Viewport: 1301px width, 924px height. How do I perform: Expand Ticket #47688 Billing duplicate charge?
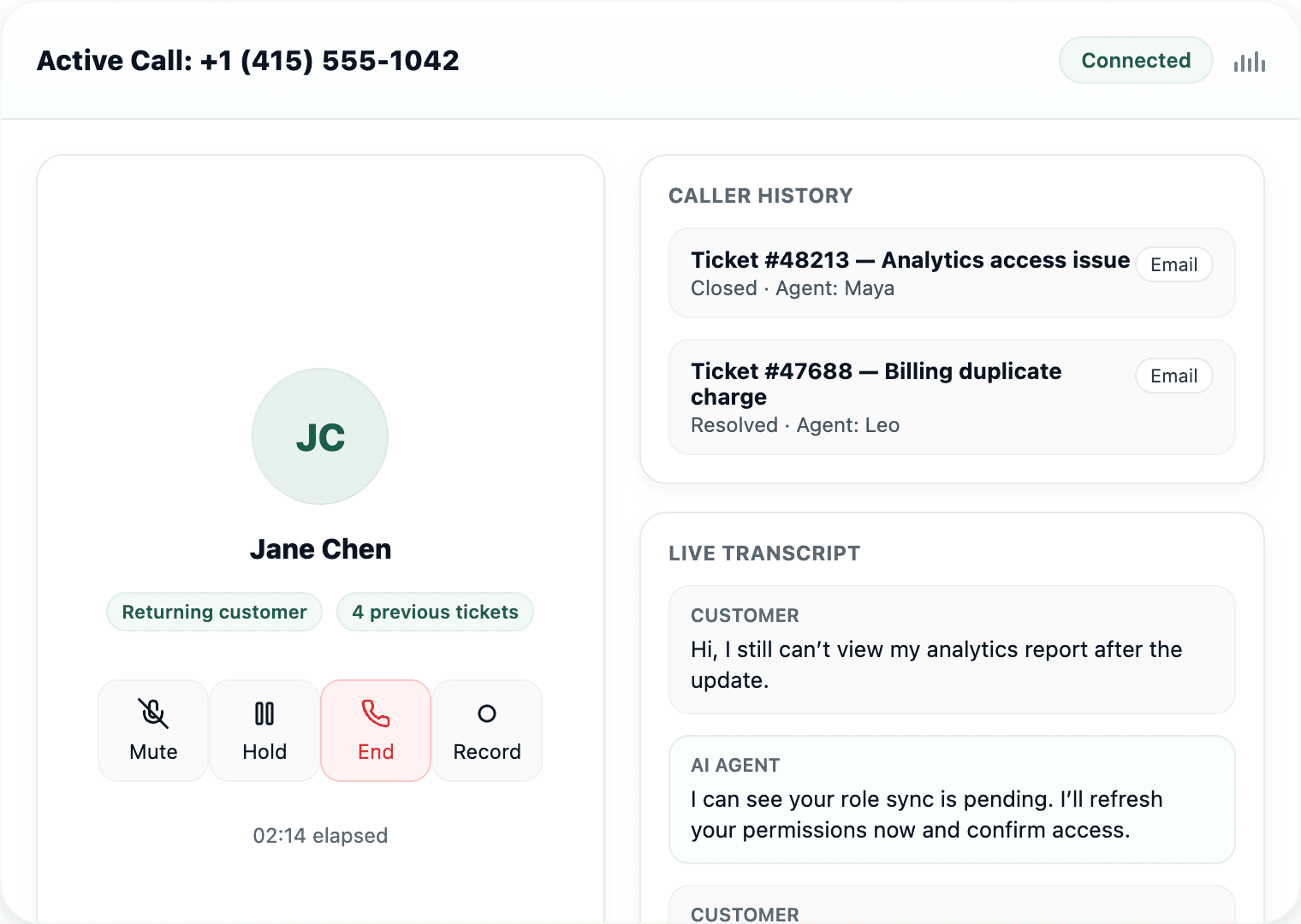pyautogui.click(x=876, y=383)
